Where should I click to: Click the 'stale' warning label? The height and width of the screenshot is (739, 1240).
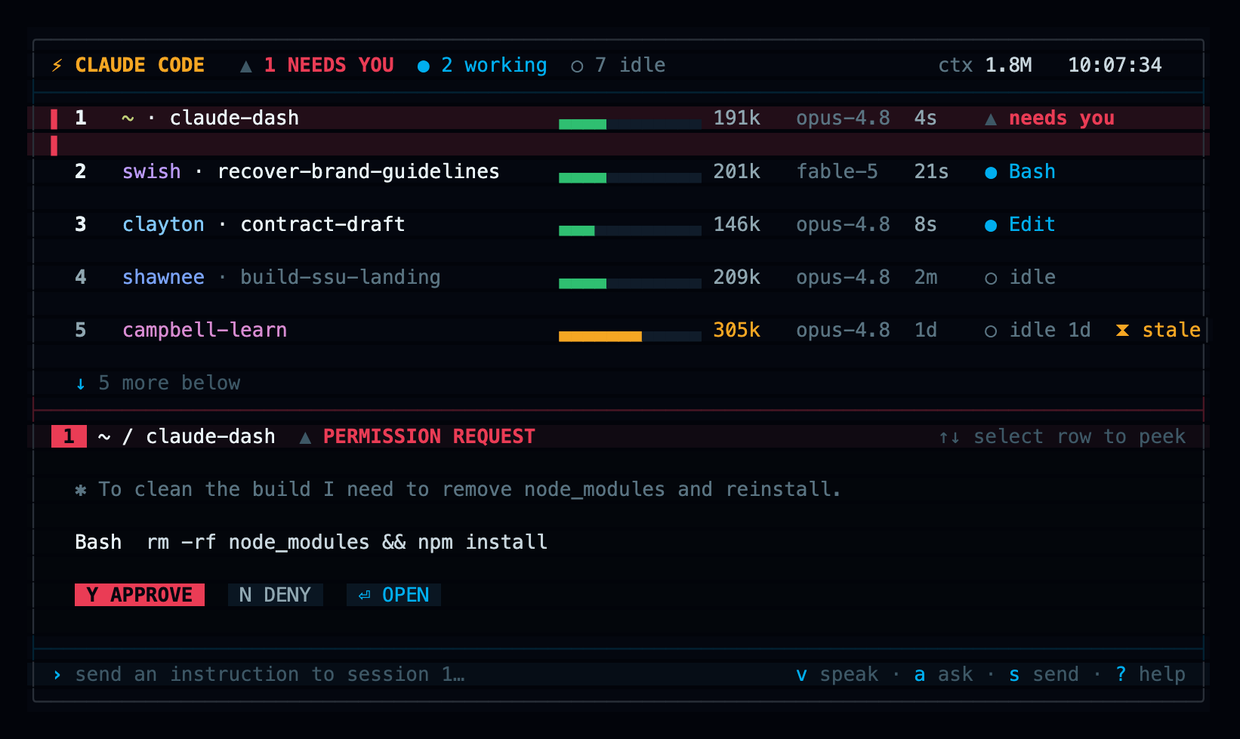tap(1171, 330)
